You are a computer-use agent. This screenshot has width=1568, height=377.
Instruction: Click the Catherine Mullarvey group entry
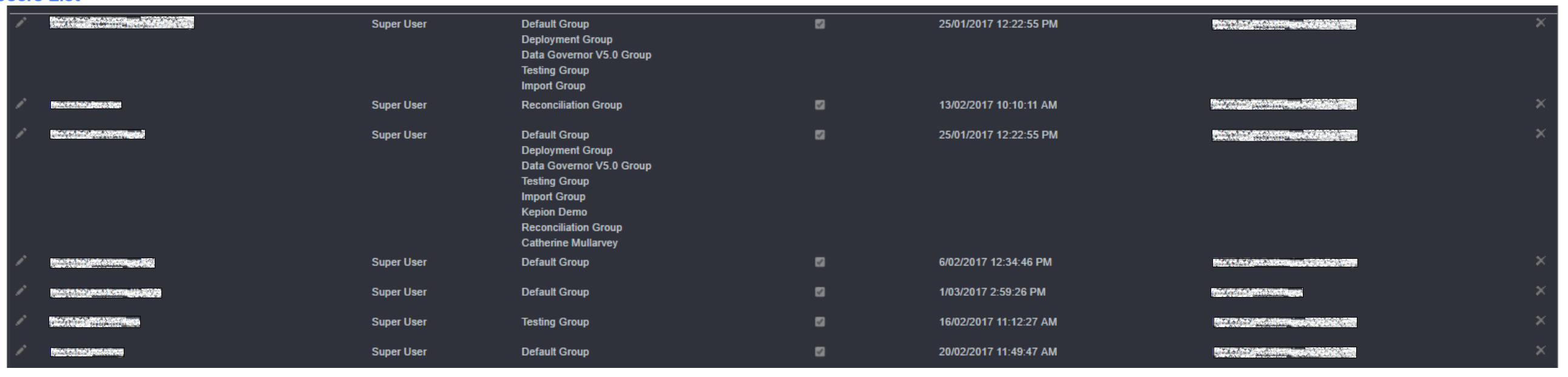pyautogui.click(x=569, y=243)
